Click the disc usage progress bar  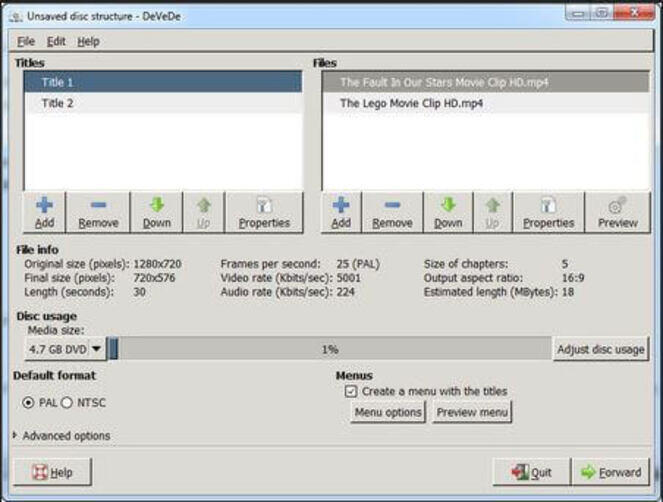[330, 349]
